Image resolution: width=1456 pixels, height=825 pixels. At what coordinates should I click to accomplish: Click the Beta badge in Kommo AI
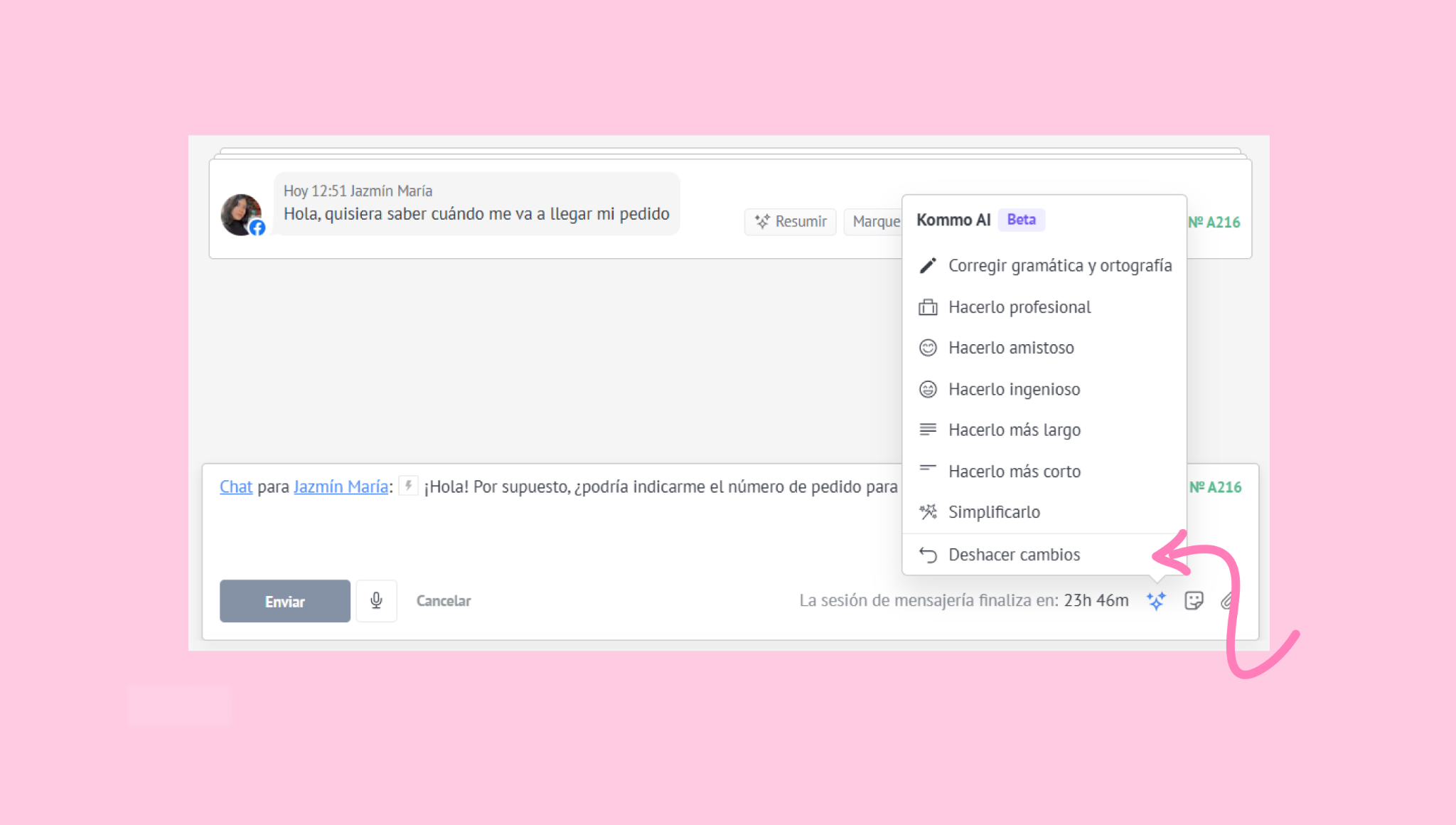click(1022, 220)
